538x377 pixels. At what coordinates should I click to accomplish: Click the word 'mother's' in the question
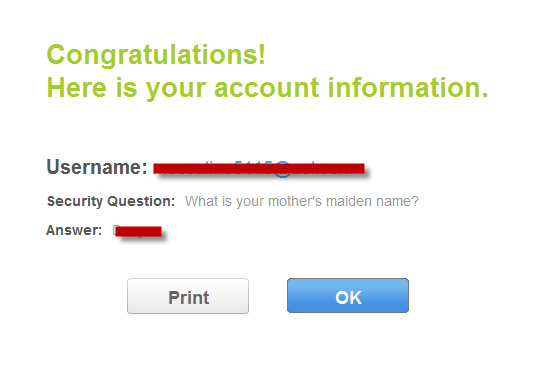pos(295,201)
